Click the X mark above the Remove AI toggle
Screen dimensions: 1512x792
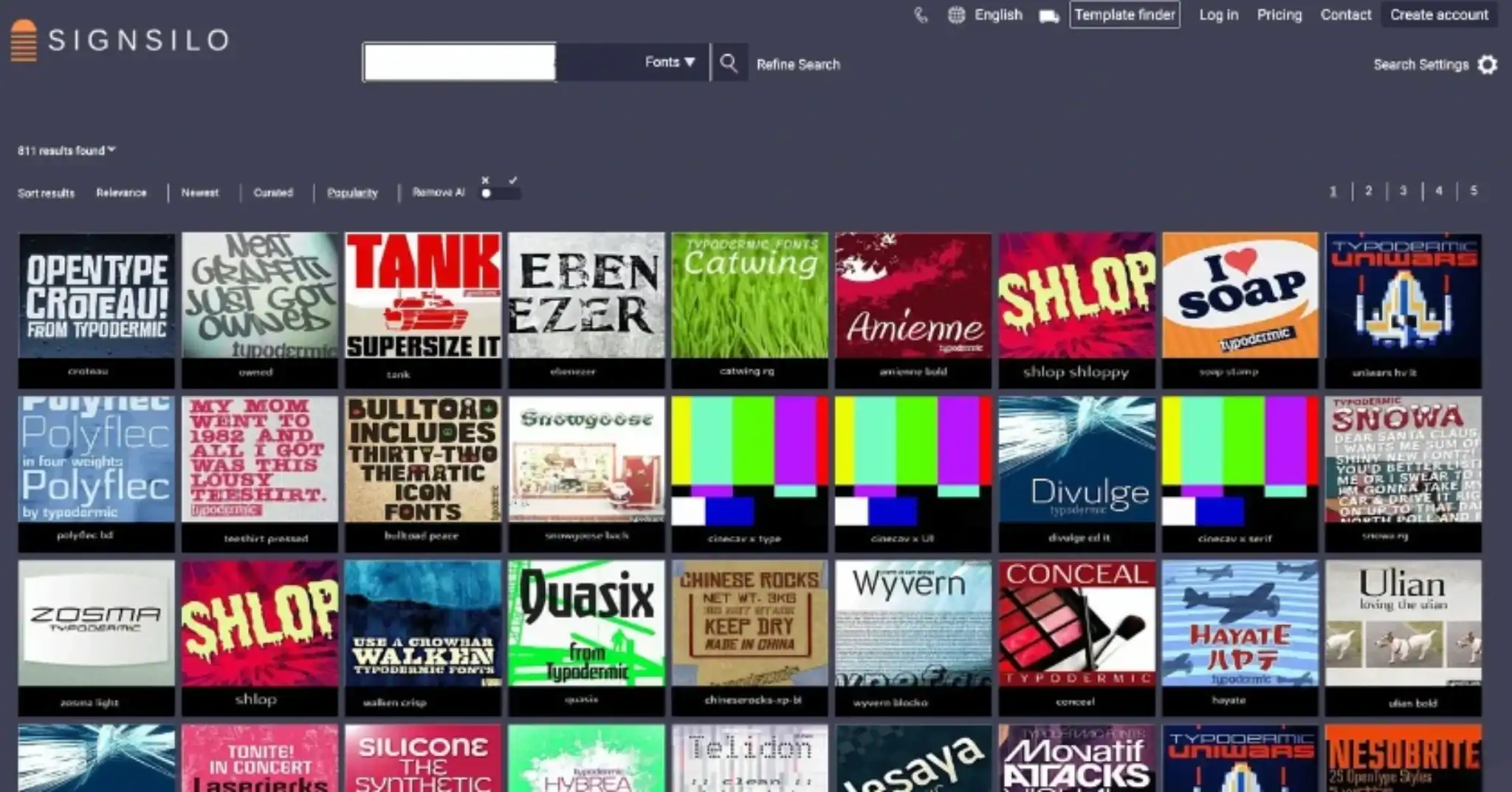[x=485, y=180]
